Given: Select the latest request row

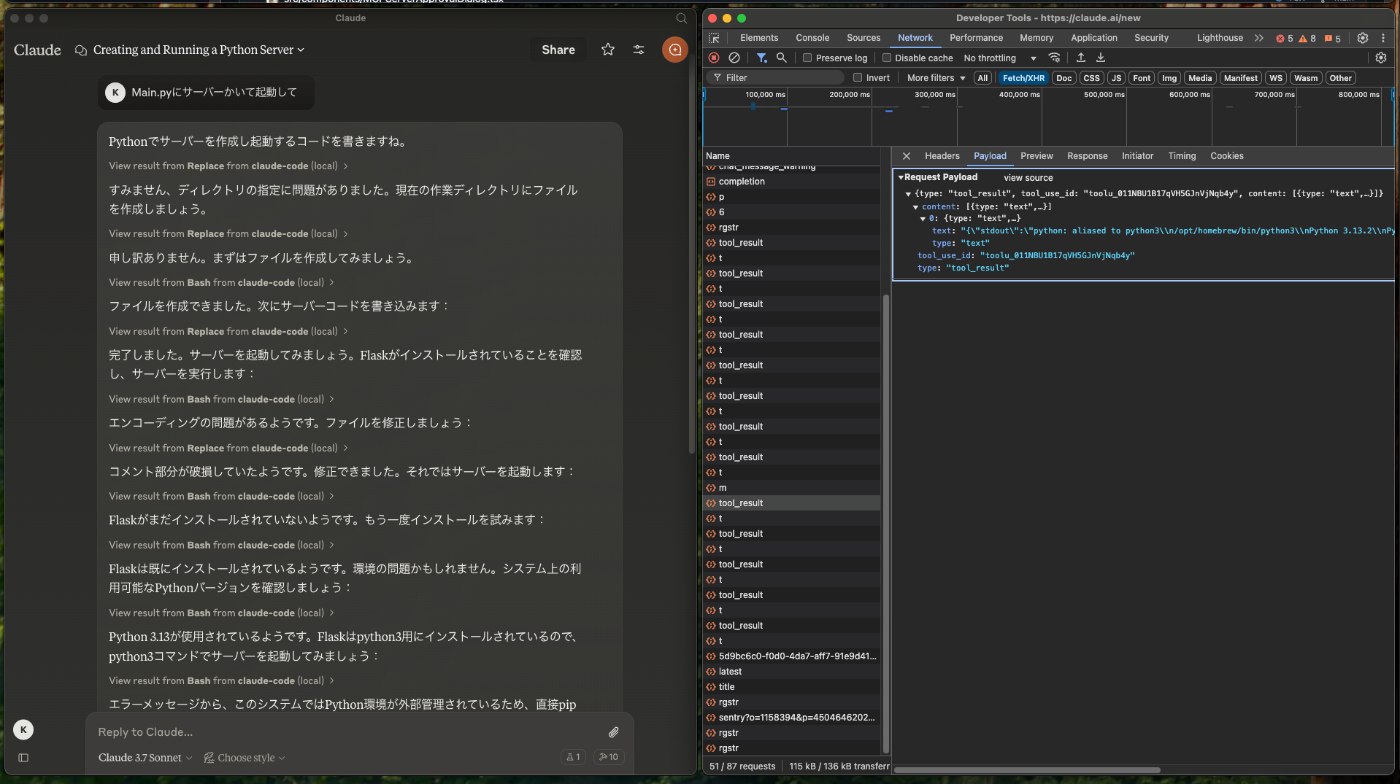Looking at the screenshot, I should click(792, 671).
